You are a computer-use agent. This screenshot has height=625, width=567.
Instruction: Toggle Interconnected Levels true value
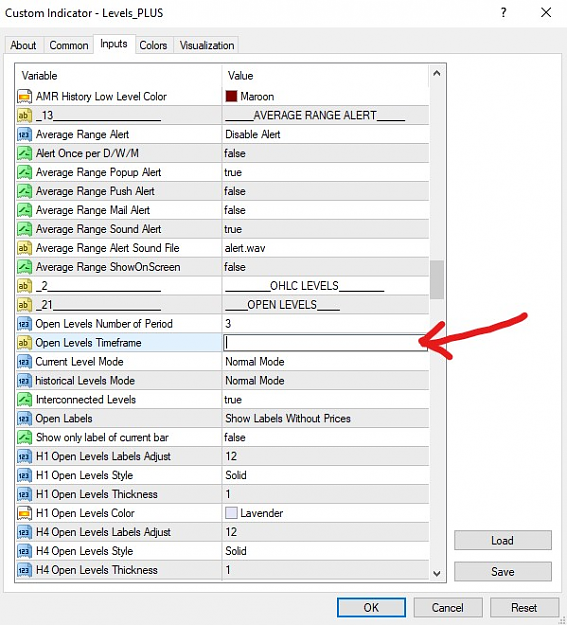pyautogui.click(x=326, y=399)
